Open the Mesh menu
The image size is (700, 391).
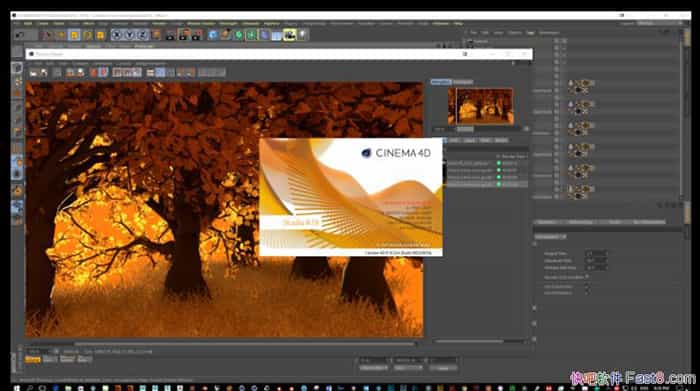click(88, 23)
